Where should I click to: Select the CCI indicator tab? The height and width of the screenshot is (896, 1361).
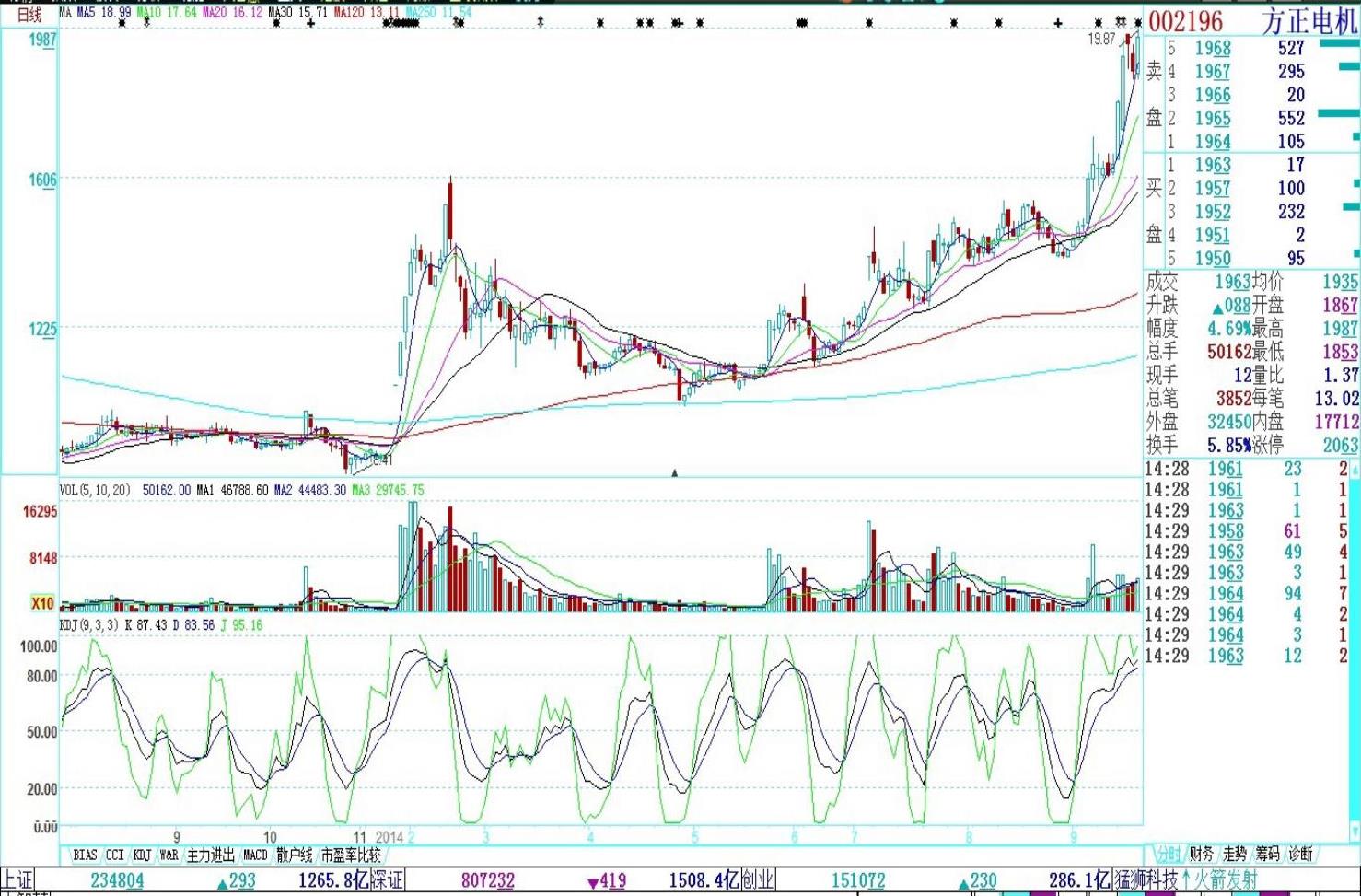(114, 855)
